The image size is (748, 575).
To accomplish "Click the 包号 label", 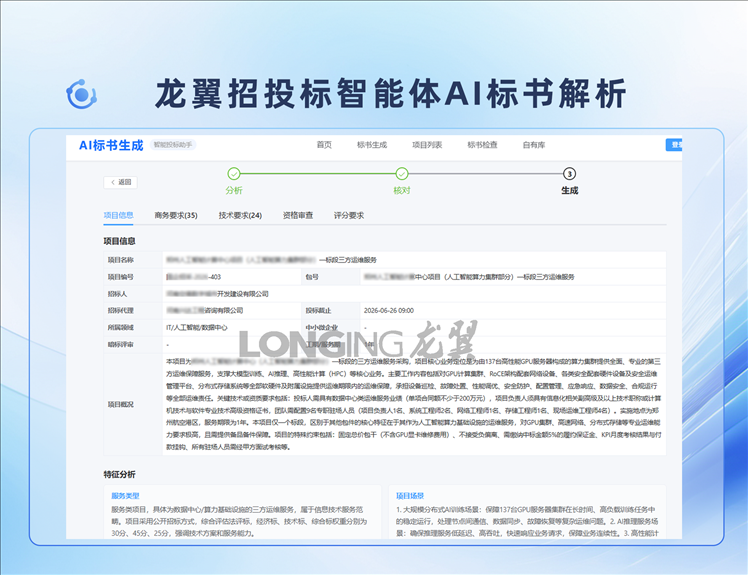I will point(312,277).
